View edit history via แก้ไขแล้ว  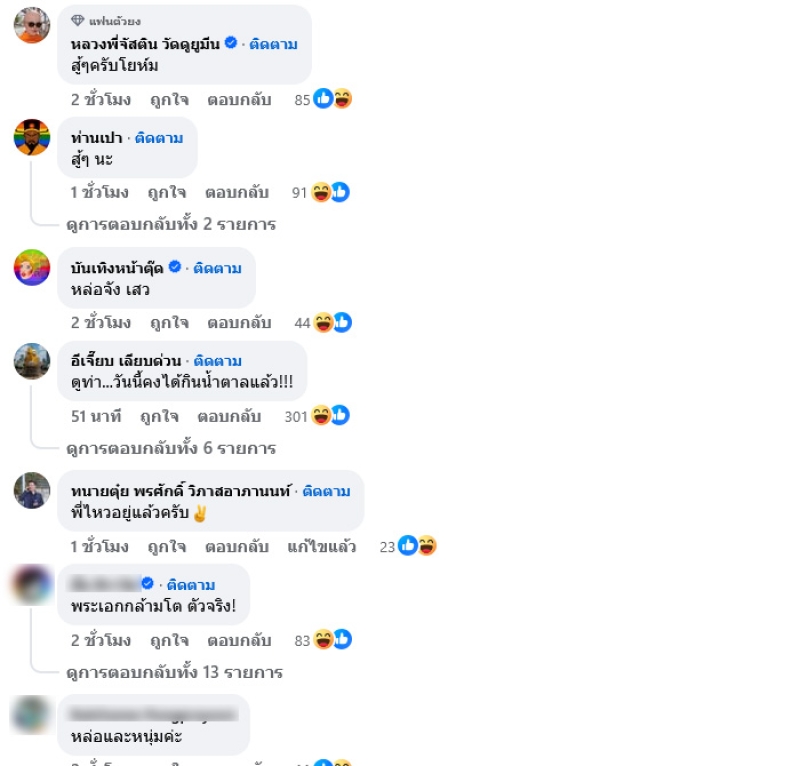[321, 547]
